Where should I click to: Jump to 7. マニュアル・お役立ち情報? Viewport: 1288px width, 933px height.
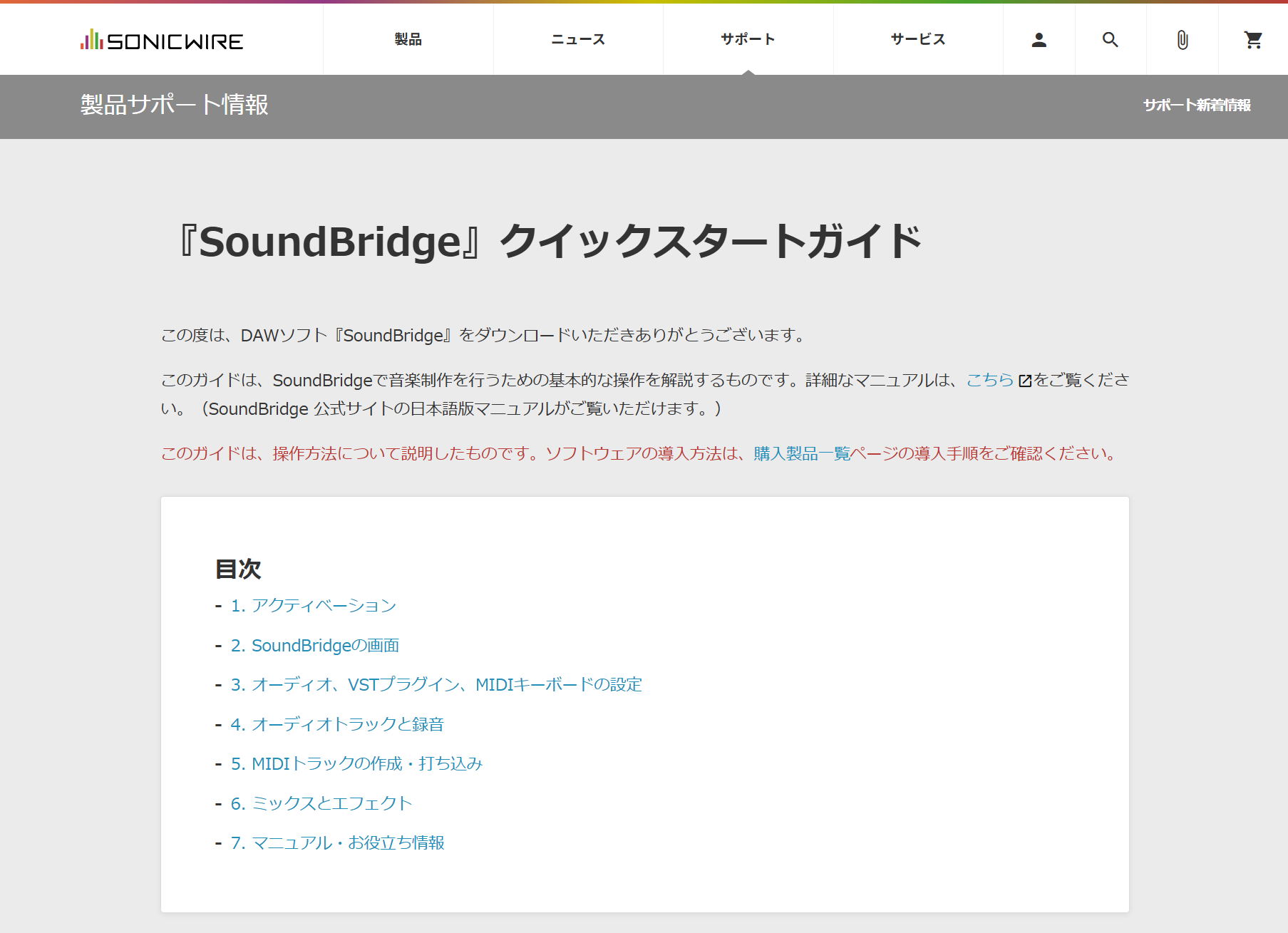coord(338,843)
